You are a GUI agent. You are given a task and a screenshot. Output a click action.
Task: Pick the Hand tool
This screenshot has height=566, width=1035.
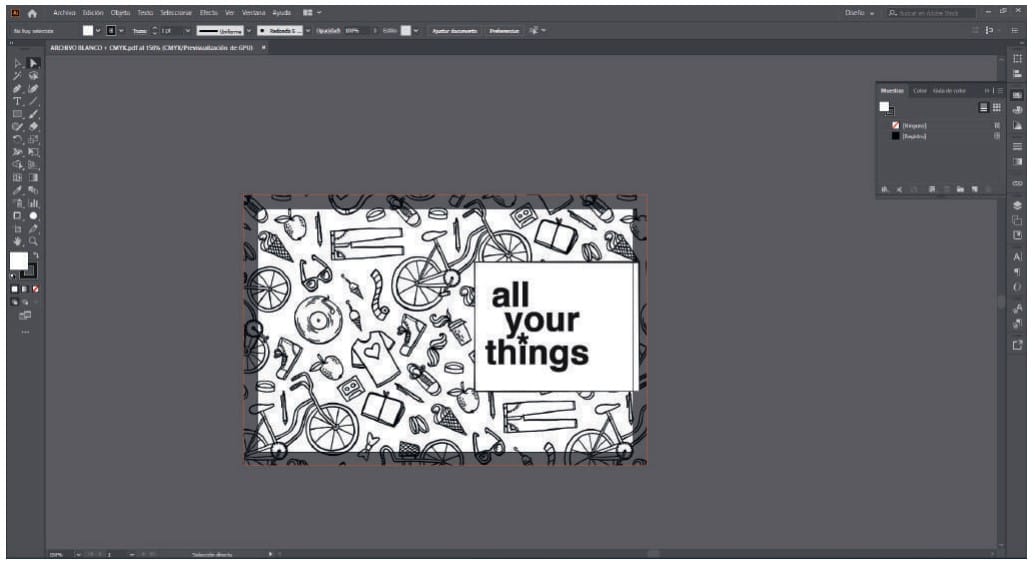18,241
